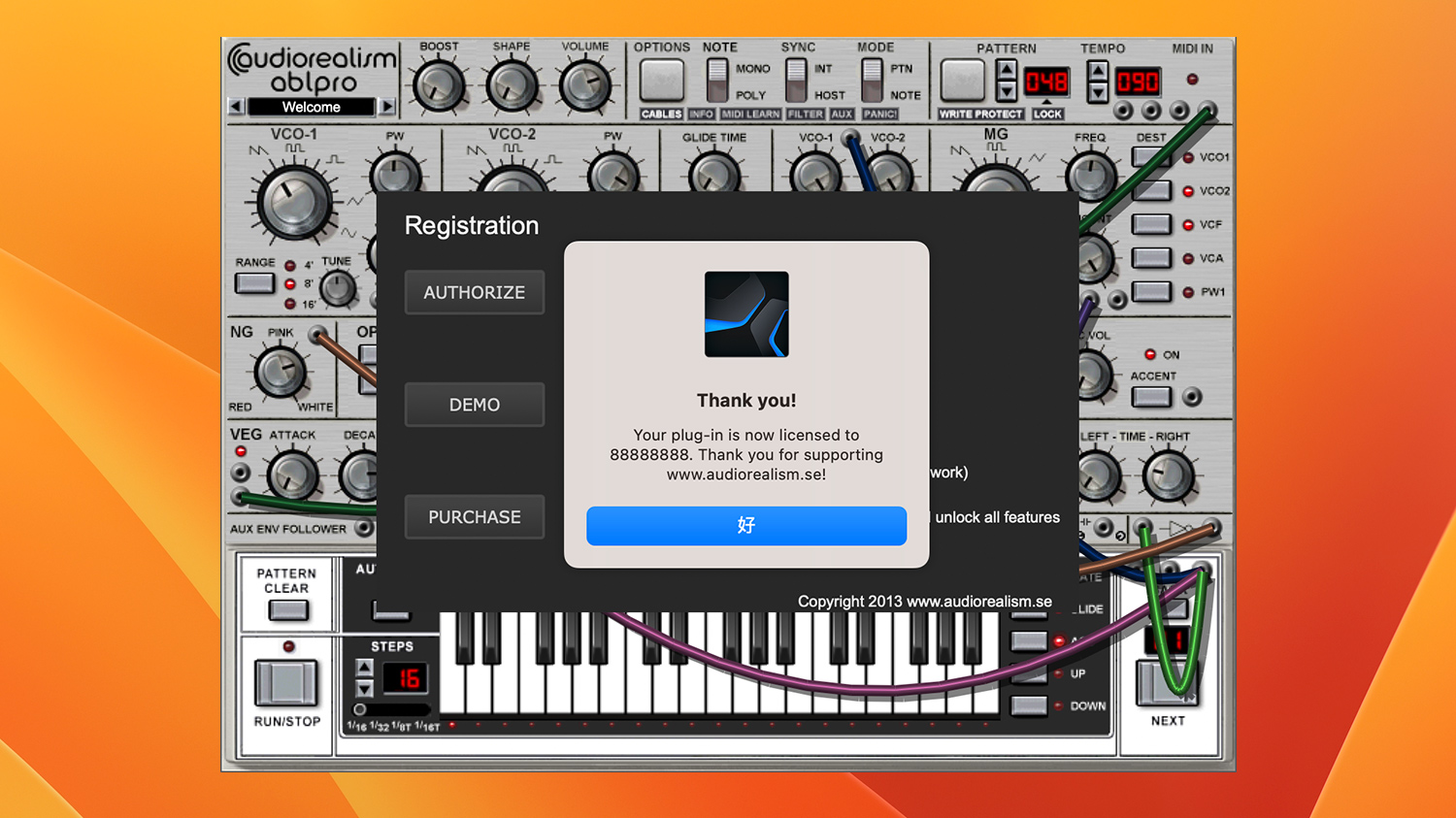Increase the pattern number with the up arrow
The height and width of the screenshot is (818, 1456).
point(1007,70)
